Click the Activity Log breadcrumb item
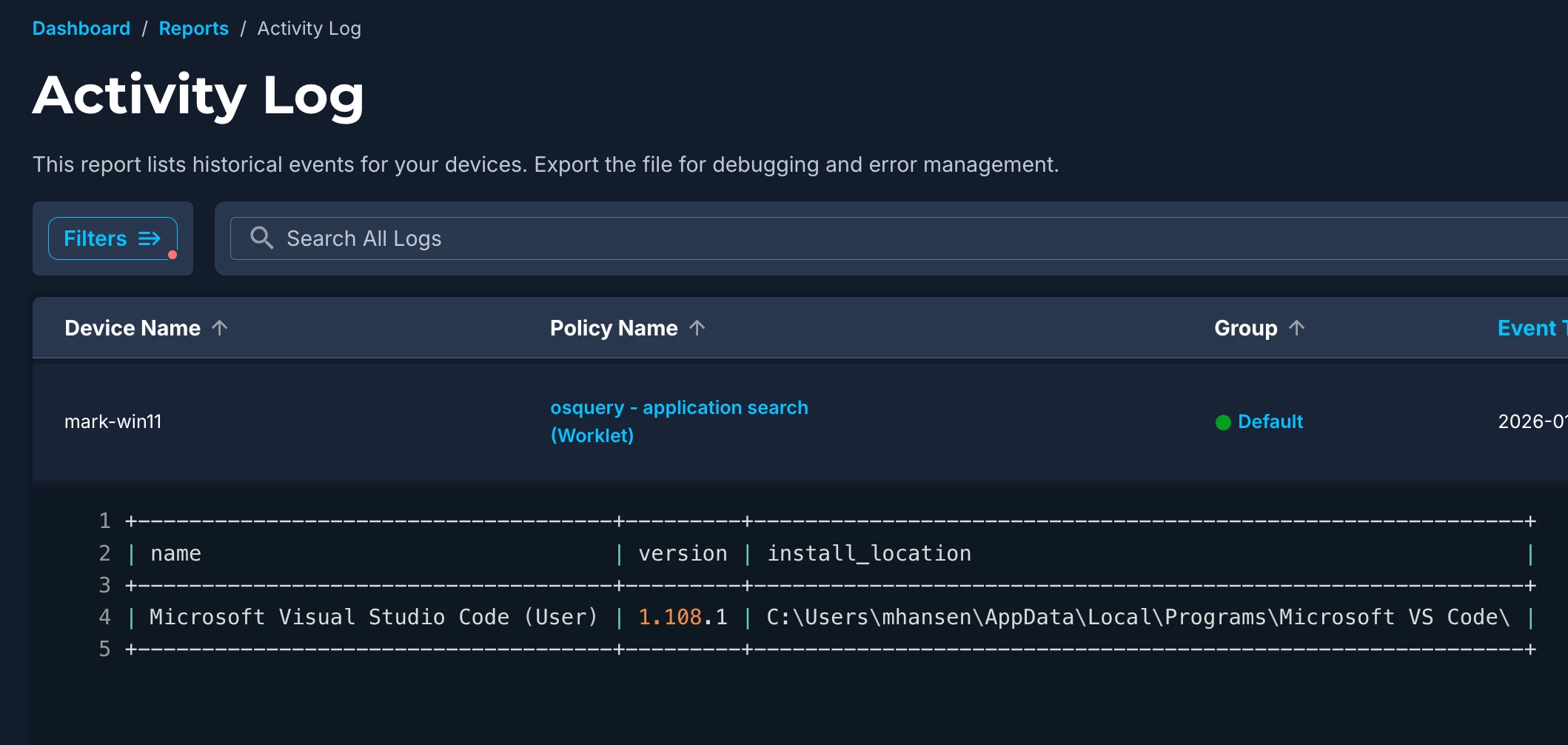Screen dimensions: 1568x745 click(309, 28)
